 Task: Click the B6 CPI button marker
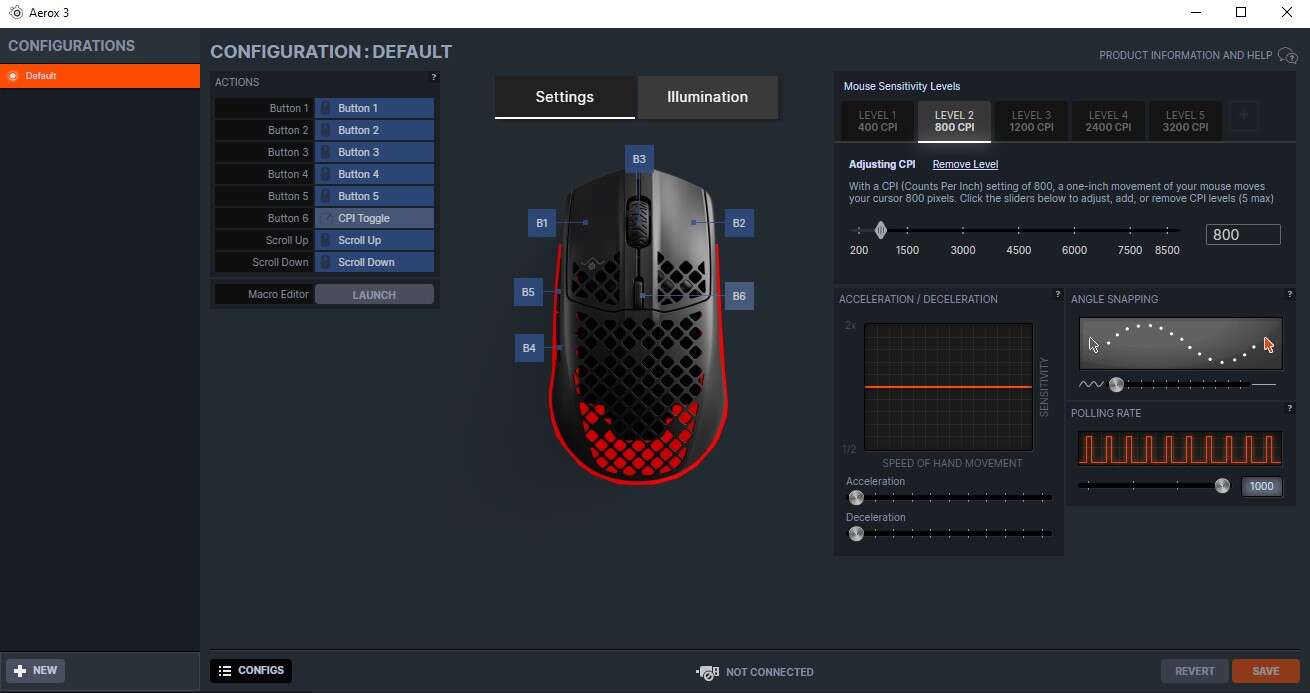pyautogui.click(x=738, y=296)
